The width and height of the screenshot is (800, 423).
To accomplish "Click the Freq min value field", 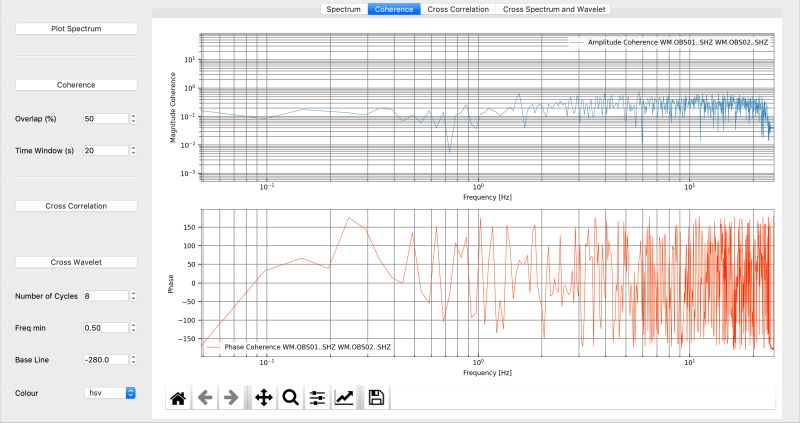I will coord(106,328).
